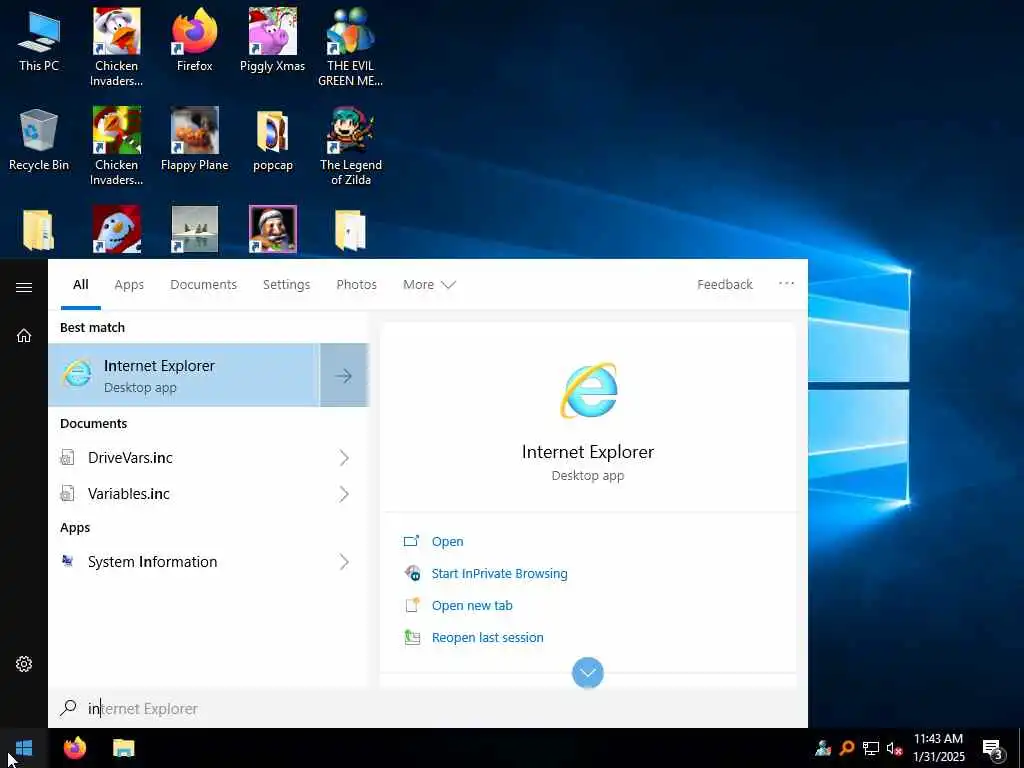Select the All tab
The width and height of the screenshot is (1024, 768).
pos(81,285)
